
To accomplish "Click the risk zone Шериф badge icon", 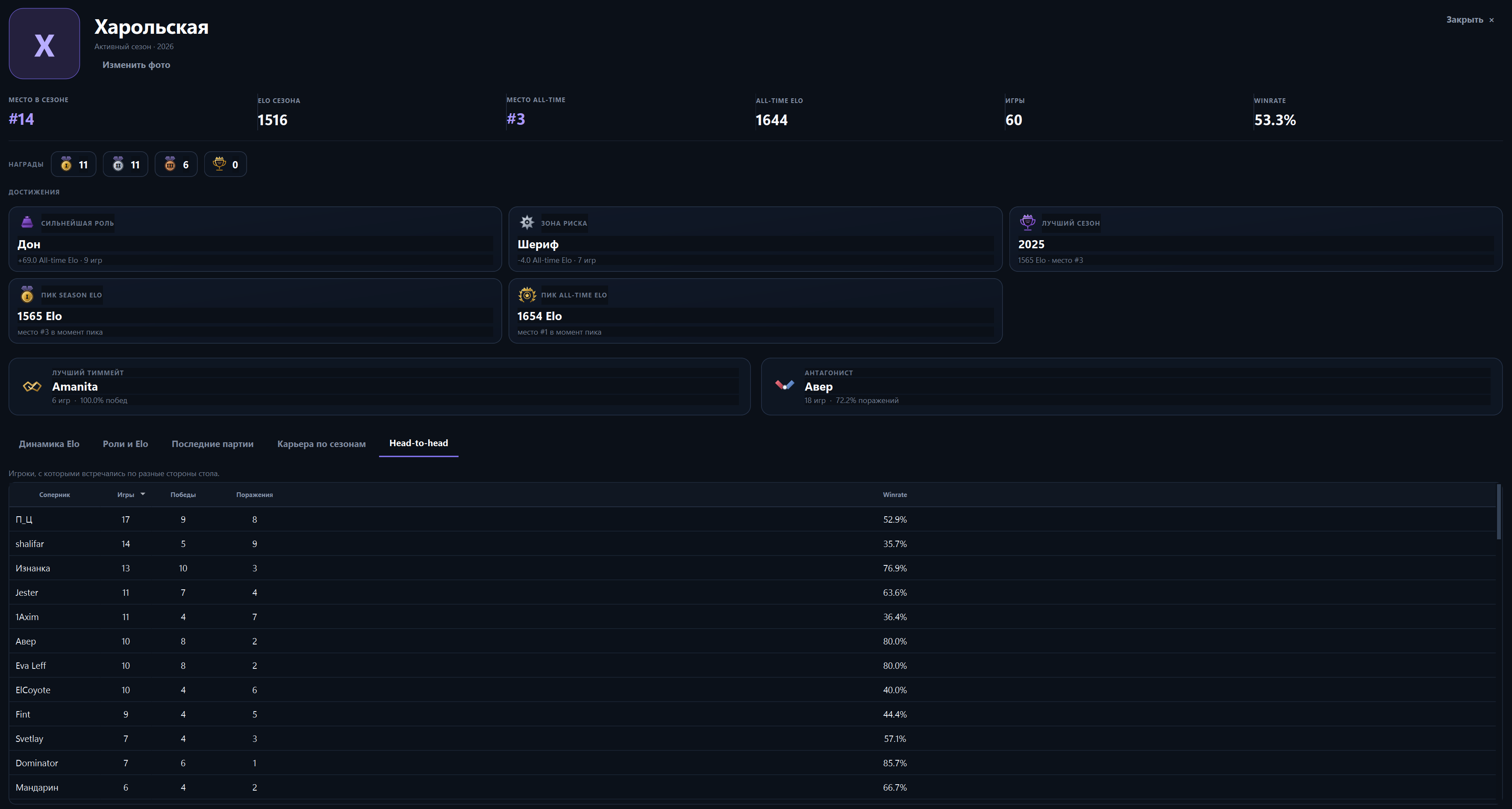I will [x=527, y=222].
